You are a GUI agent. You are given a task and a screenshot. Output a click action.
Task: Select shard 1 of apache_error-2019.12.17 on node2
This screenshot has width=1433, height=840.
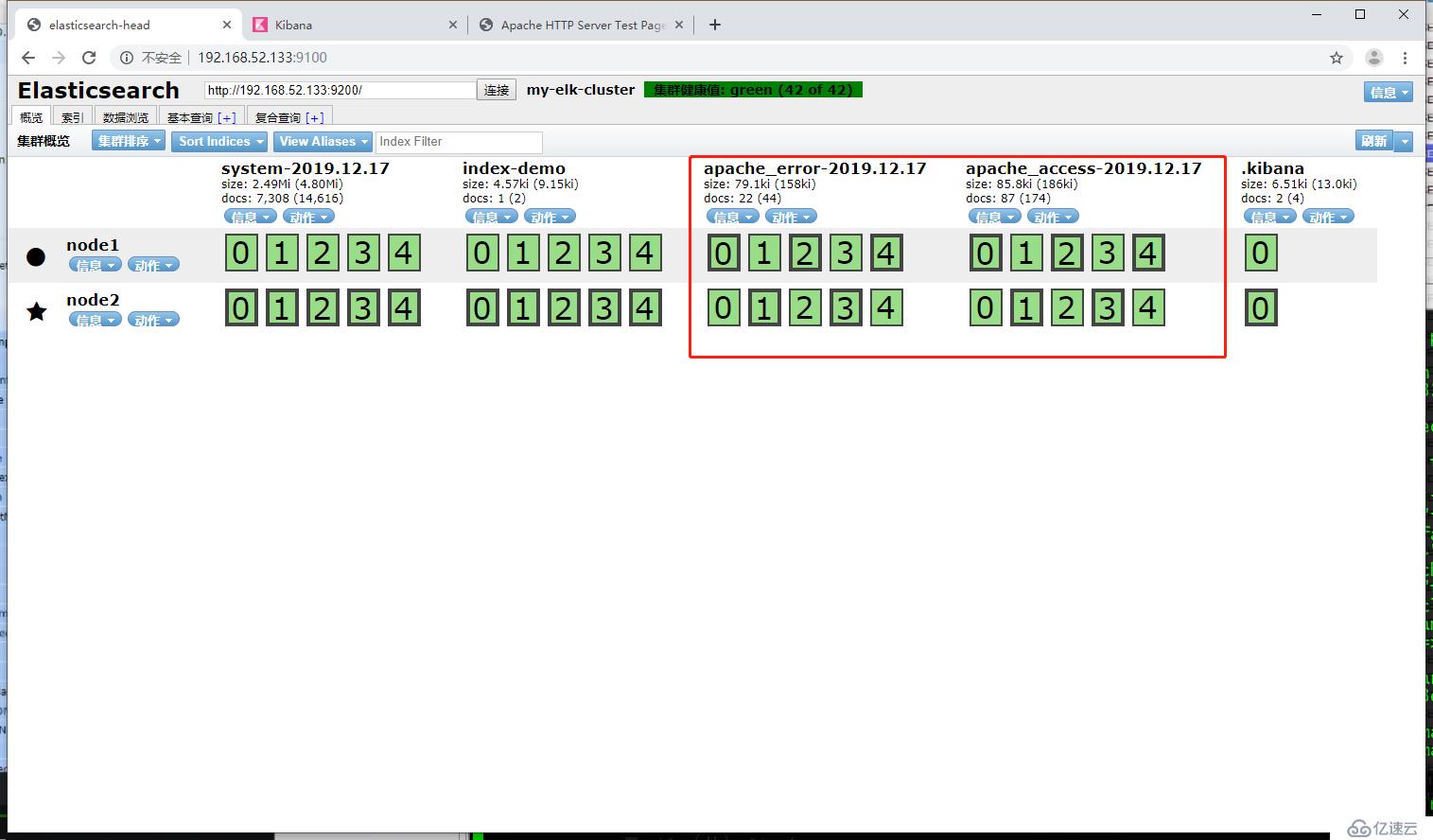[764, 307]
